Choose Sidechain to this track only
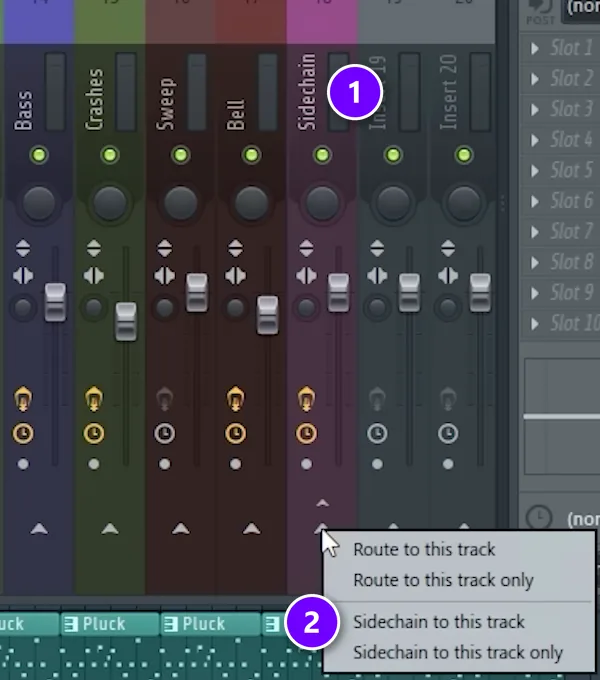 458,653
